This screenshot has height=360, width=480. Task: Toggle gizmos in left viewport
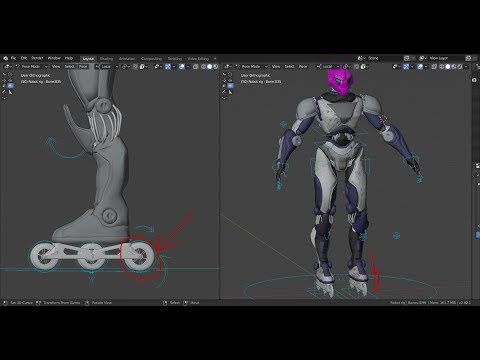(x=168, y=67)
